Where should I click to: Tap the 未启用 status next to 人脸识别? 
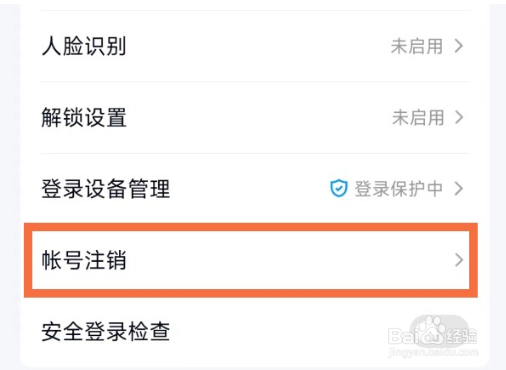tap(417, 46)
